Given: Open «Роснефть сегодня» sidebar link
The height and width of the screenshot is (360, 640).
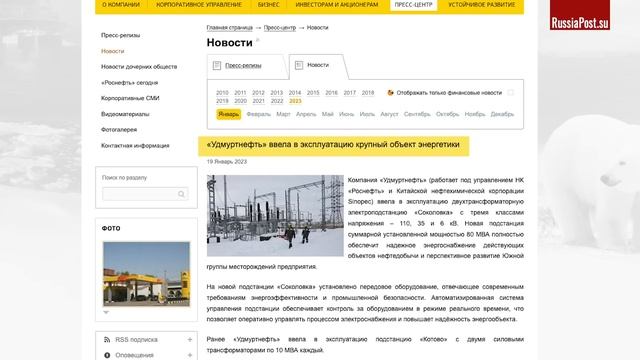Looking at the screenshot, I should pos(129,83).
